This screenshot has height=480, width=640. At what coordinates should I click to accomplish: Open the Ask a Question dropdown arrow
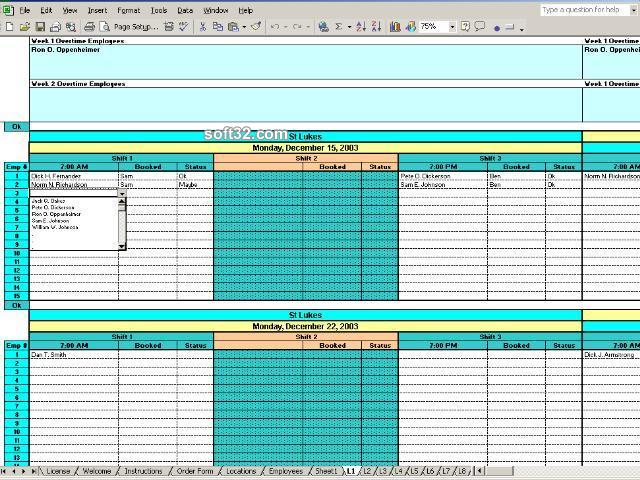coord(634,10)
